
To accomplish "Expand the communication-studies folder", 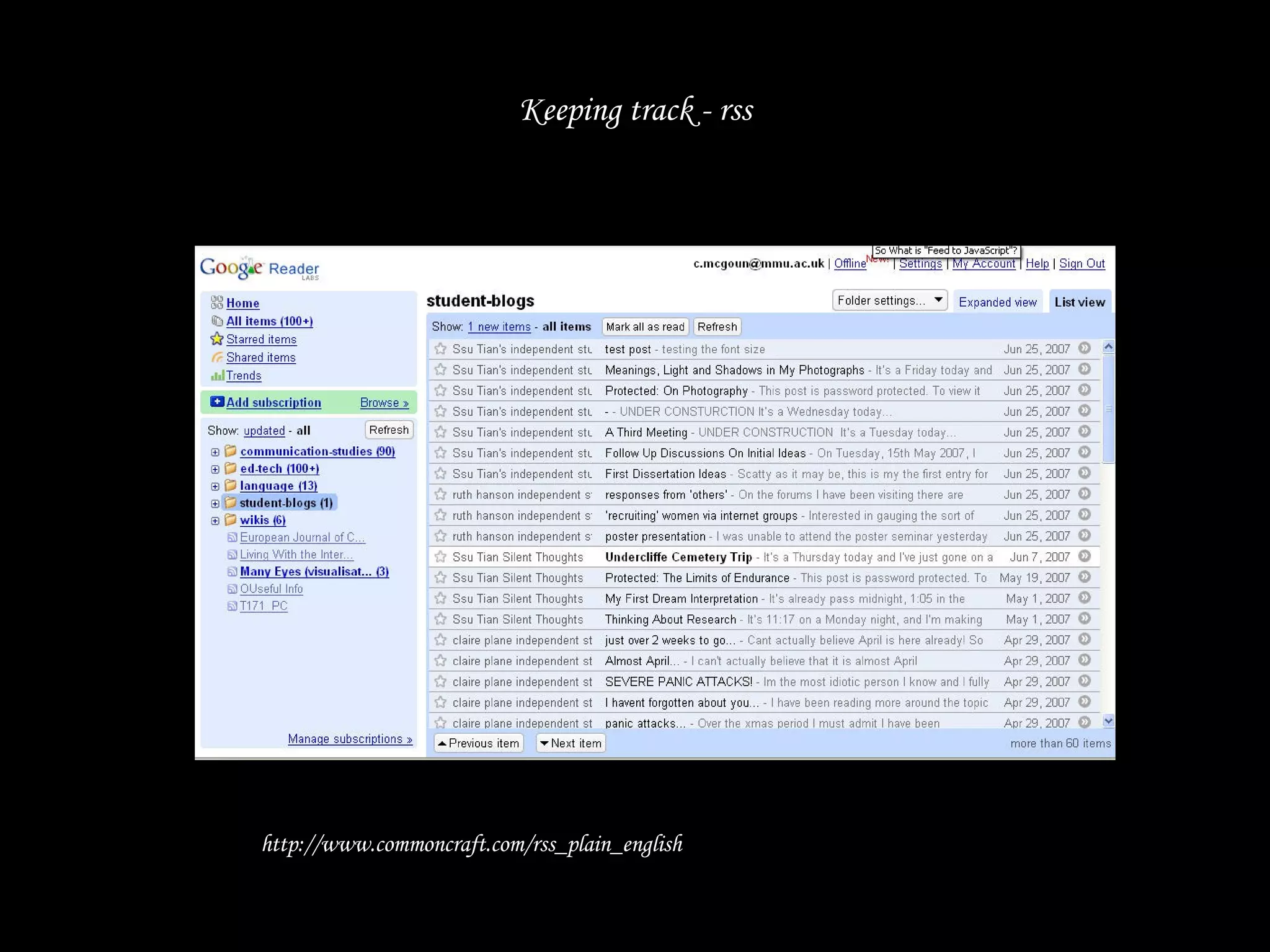I will (x=215, y=452).
